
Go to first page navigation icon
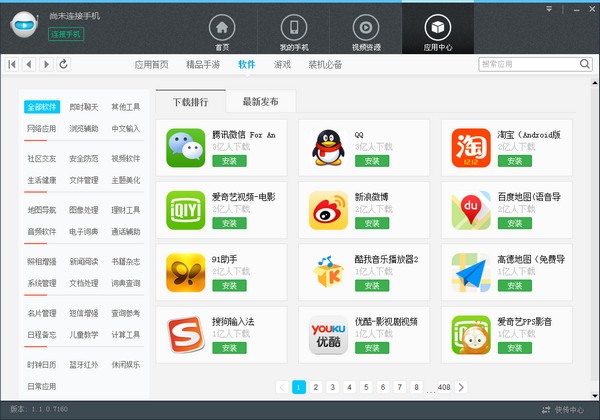(12, 64)
